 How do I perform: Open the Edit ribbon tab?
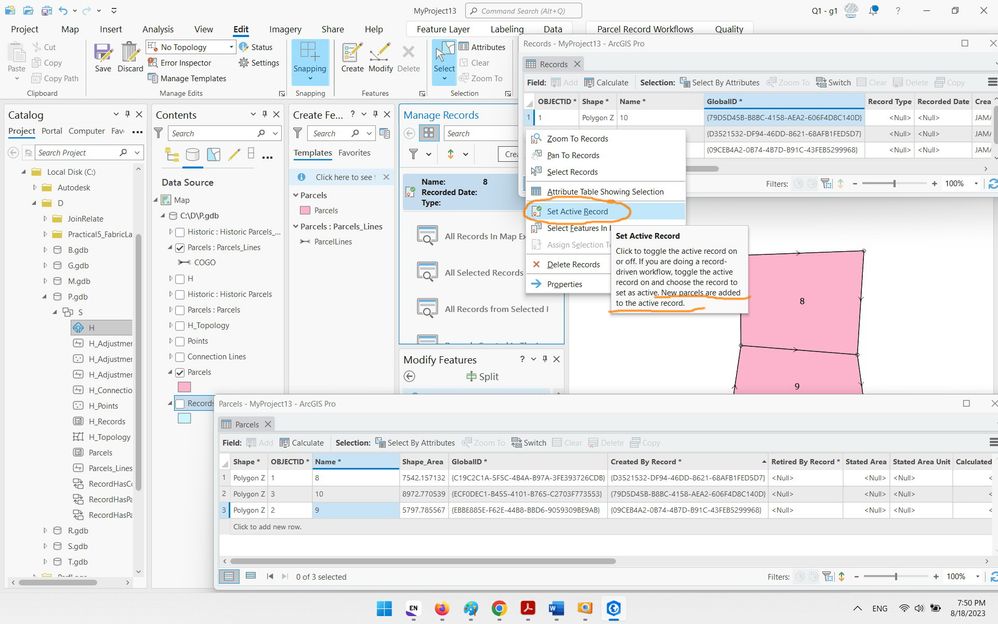point(241,29)
